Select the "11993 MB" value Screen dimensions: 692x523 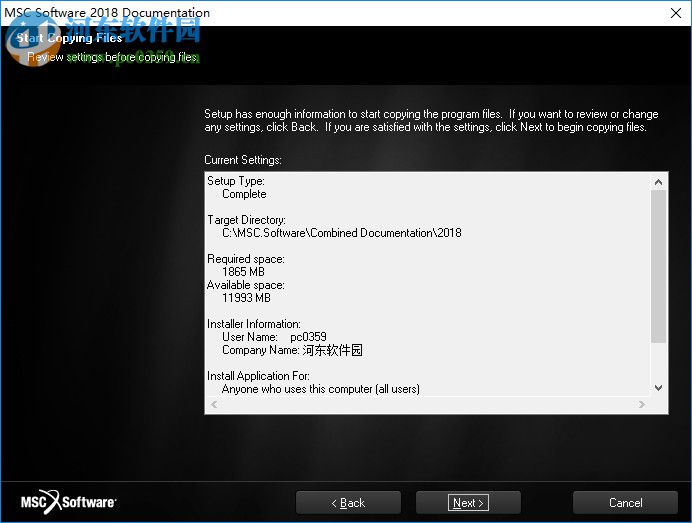click(246, 298)
